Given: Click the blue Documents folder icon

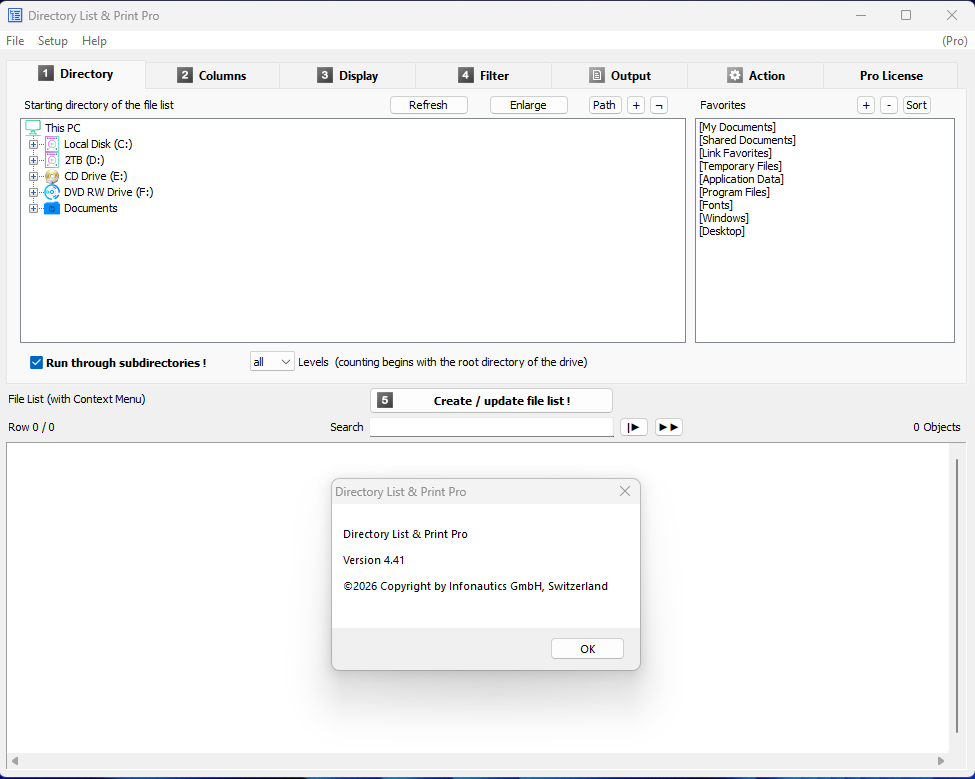Looking at the screenshot, I should pyautogui.click(x=52, y=208).
